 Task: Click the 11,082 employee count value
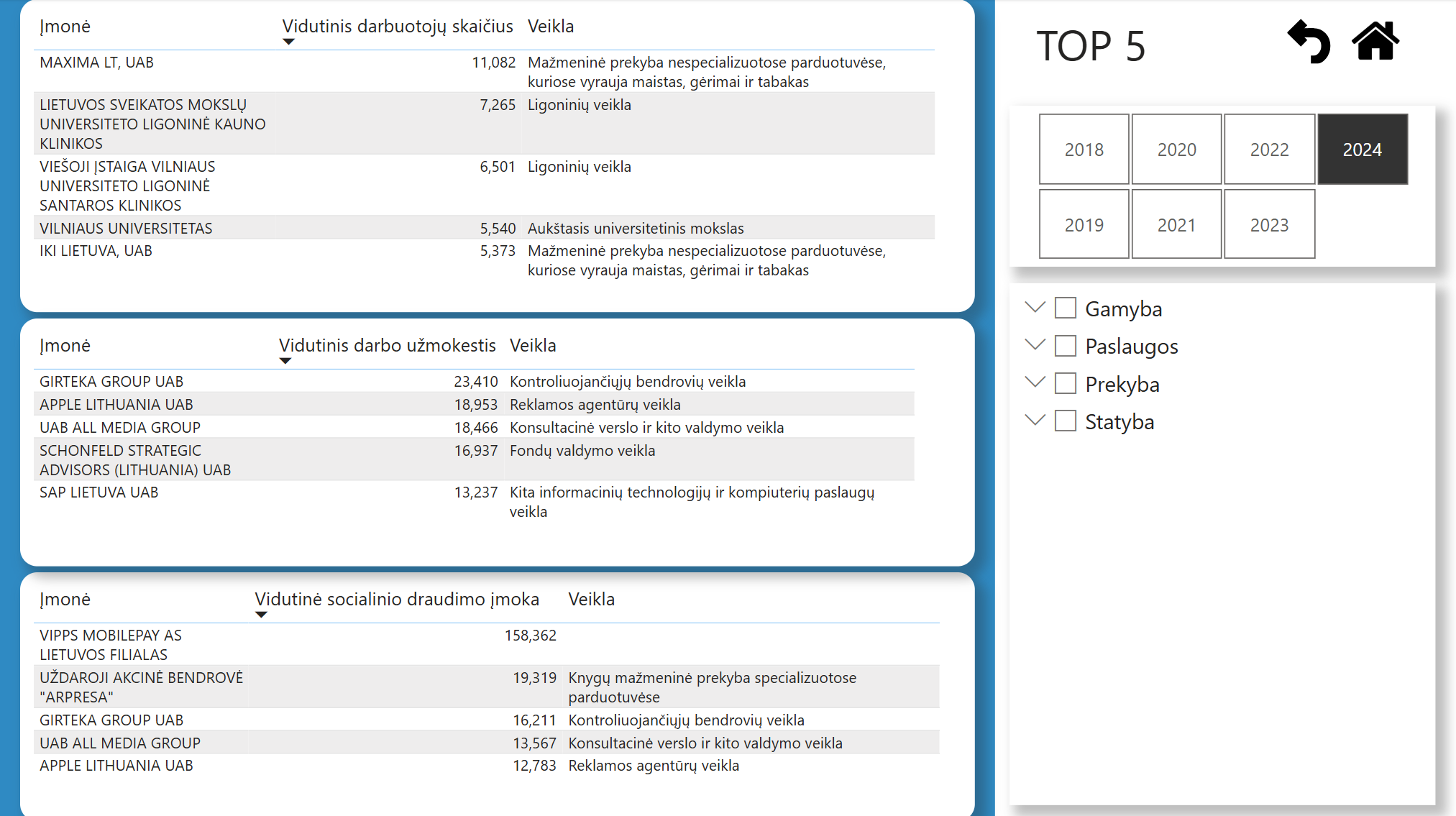(x=494, y=63)
